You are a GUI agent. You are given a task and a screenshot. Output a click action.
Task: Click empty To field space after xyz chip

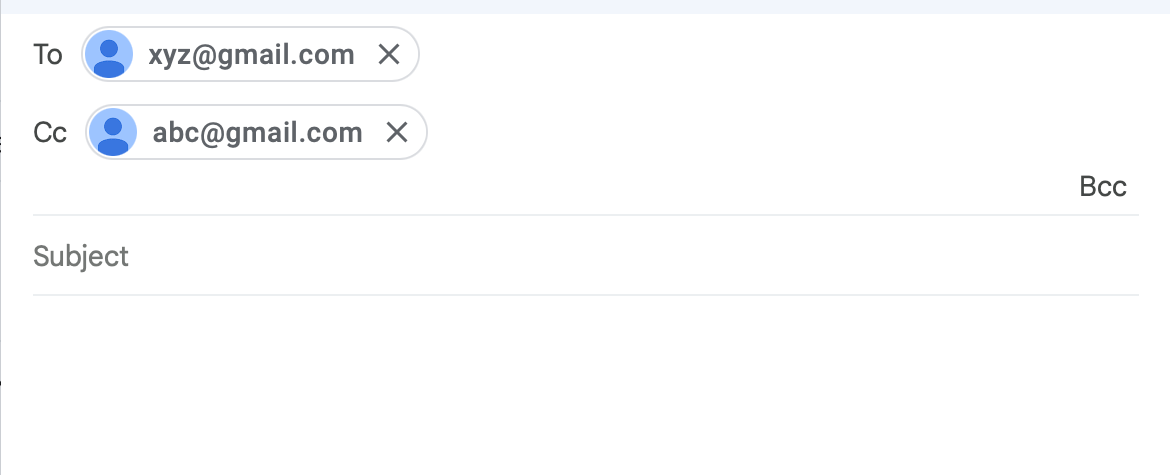[x=700, y=54]
